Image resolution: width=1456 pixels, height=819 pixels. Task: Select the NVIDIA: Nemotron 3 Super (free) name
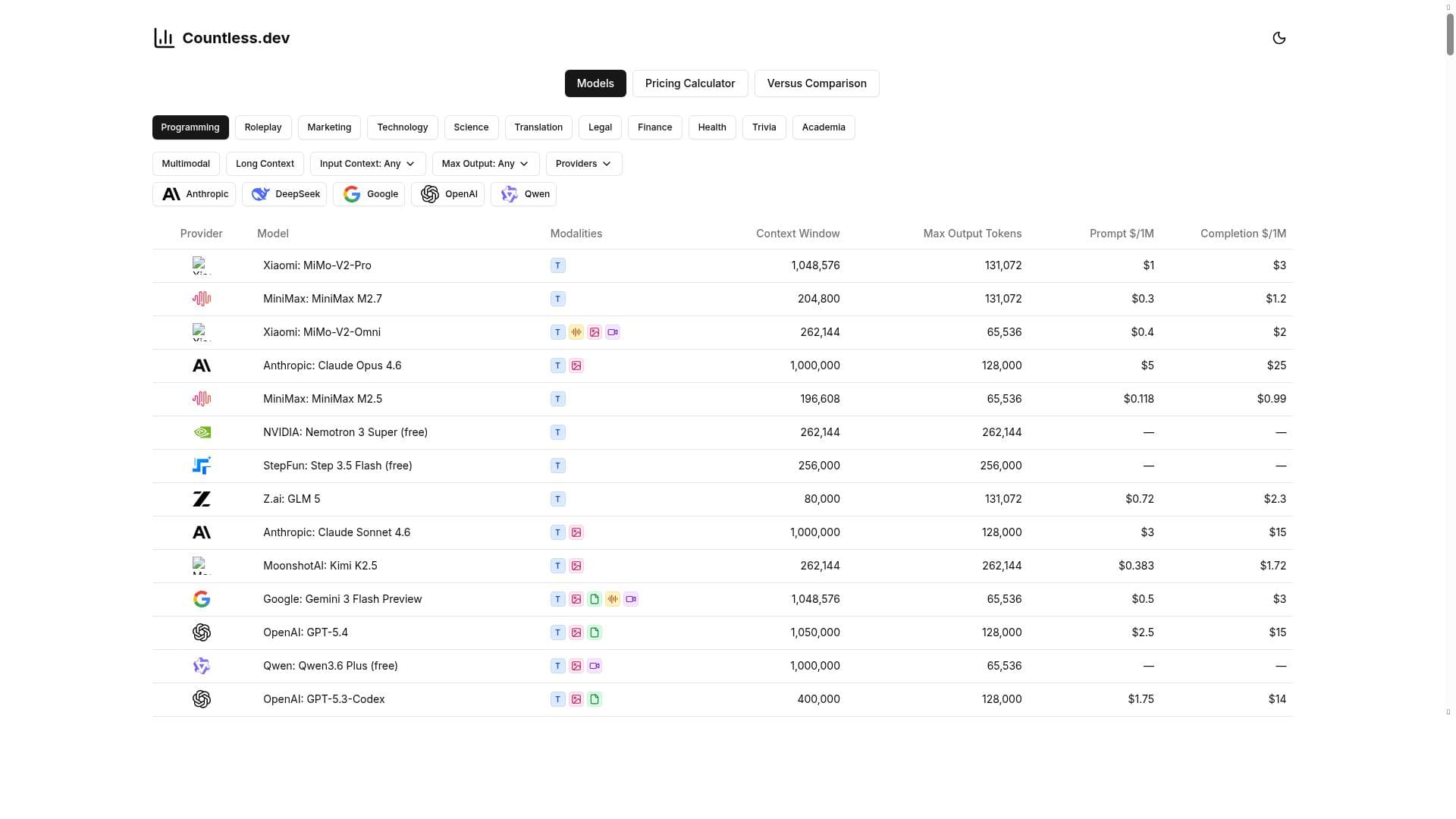point(345,432)
